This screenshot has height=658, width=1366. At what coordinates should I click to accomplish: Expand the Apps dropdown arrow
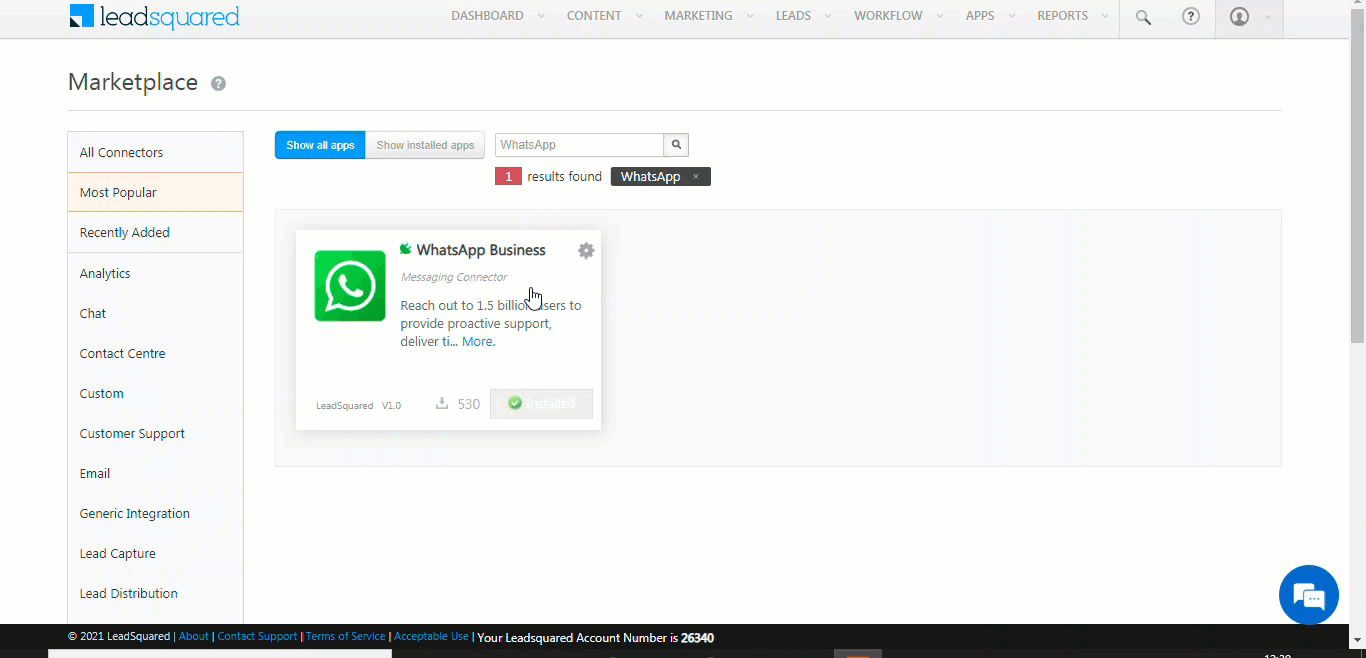(x=1012, y=17)
